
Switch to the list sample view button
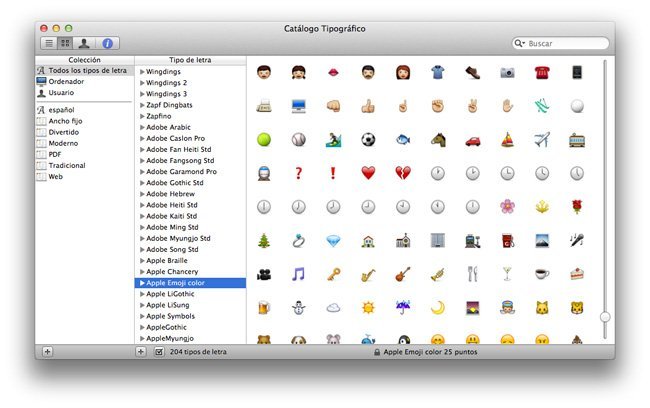click(x=49, y=43)
